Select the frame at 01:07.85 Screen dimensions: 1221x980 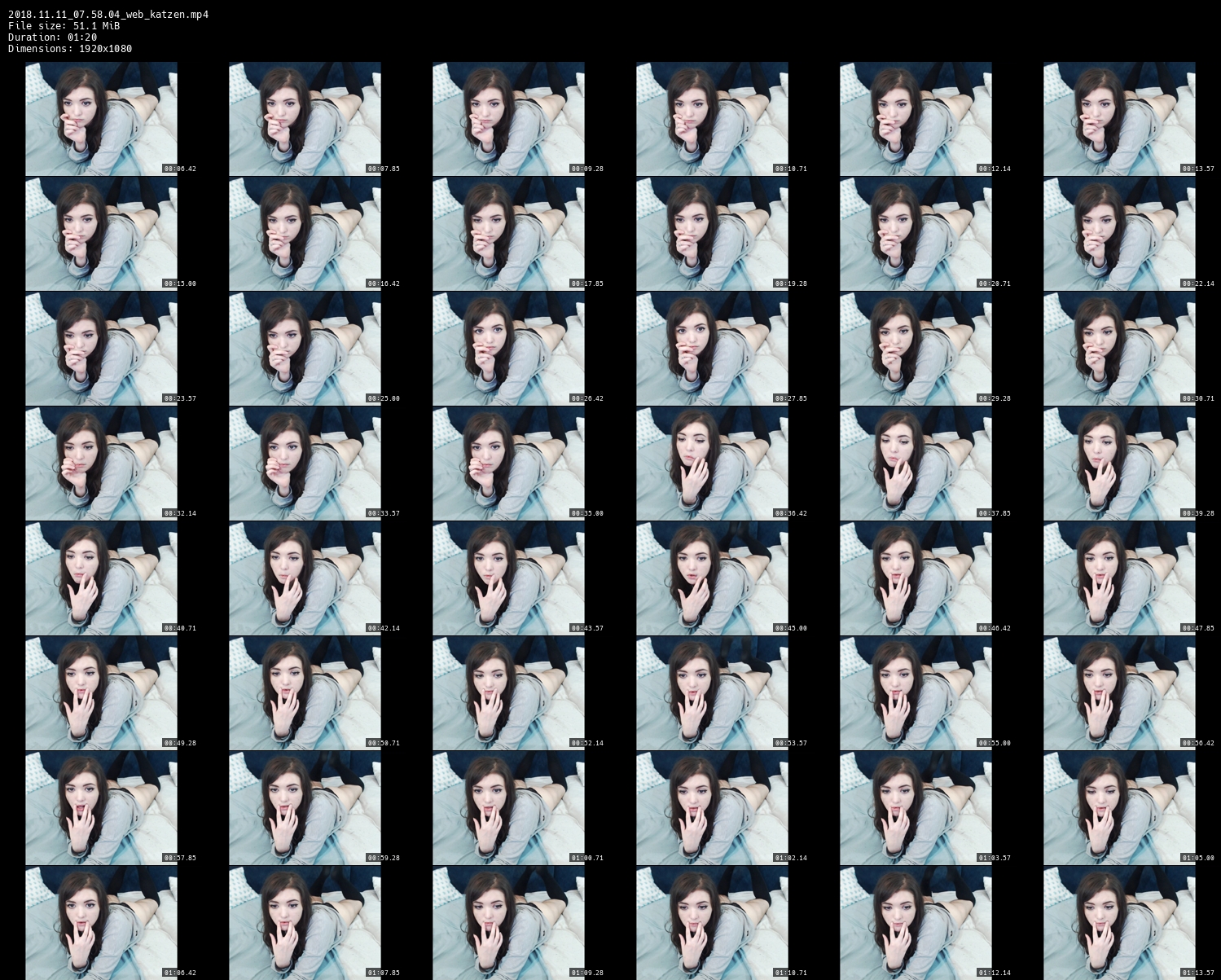[x=305, y=923]
